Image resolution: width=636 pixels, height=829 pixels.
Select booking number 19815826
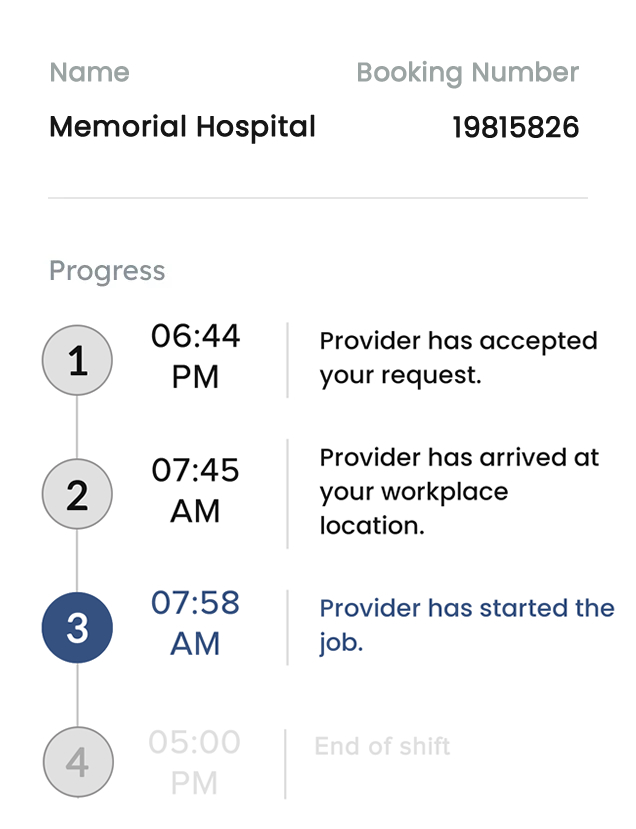(515, 127)
